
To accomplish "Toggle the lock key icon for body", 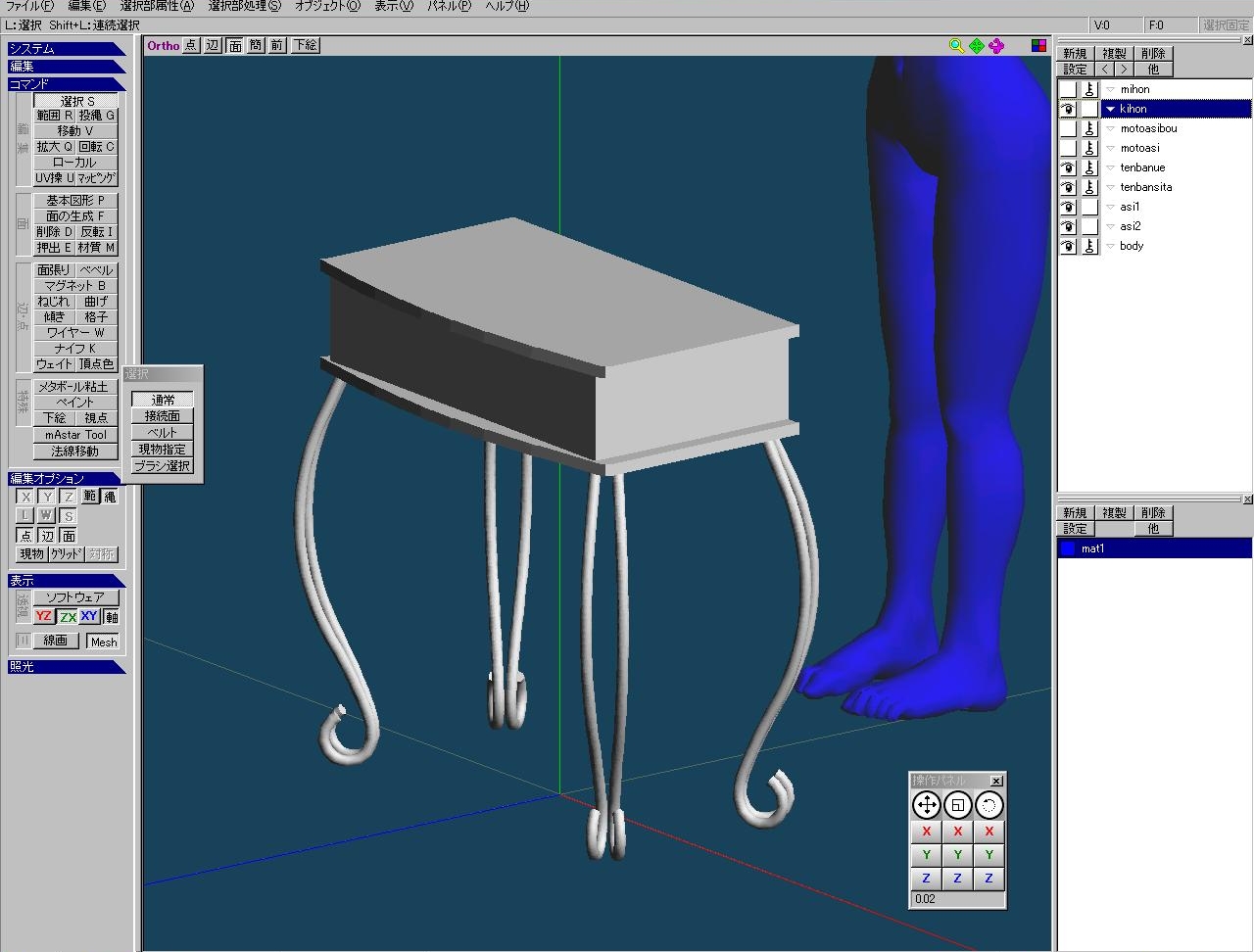I will 1089,246.
